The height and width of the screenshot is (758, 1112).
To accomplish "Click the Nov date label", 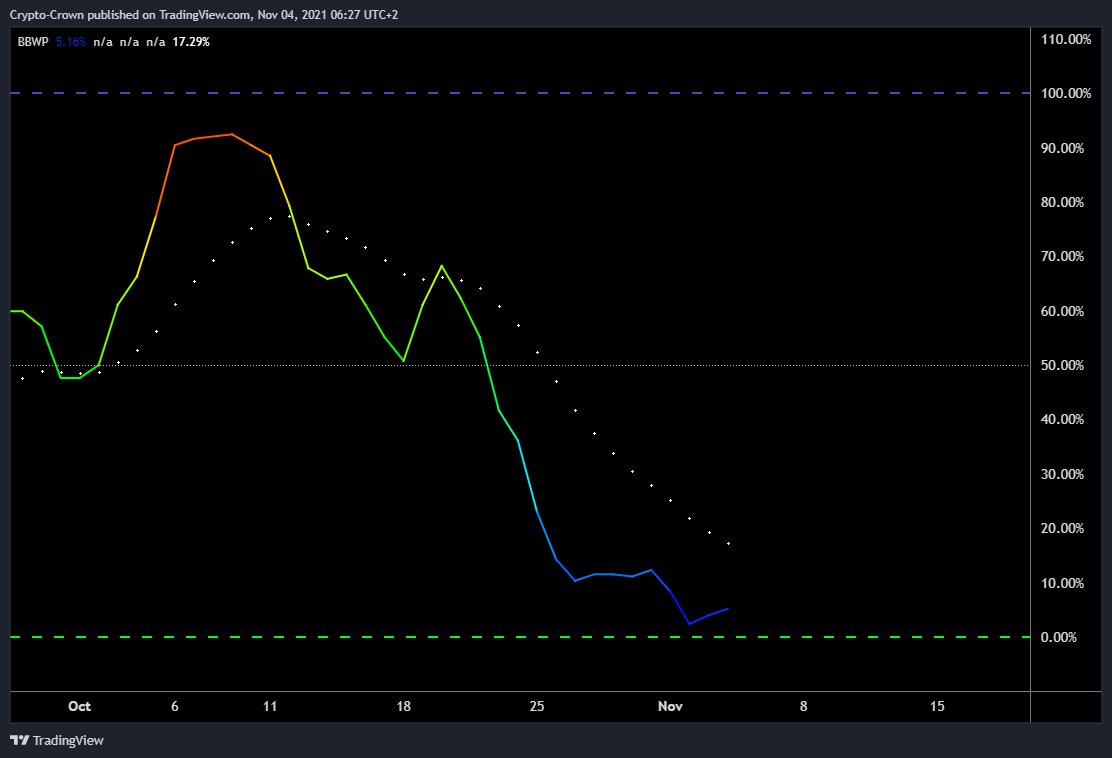I will [x=670, y=706].
